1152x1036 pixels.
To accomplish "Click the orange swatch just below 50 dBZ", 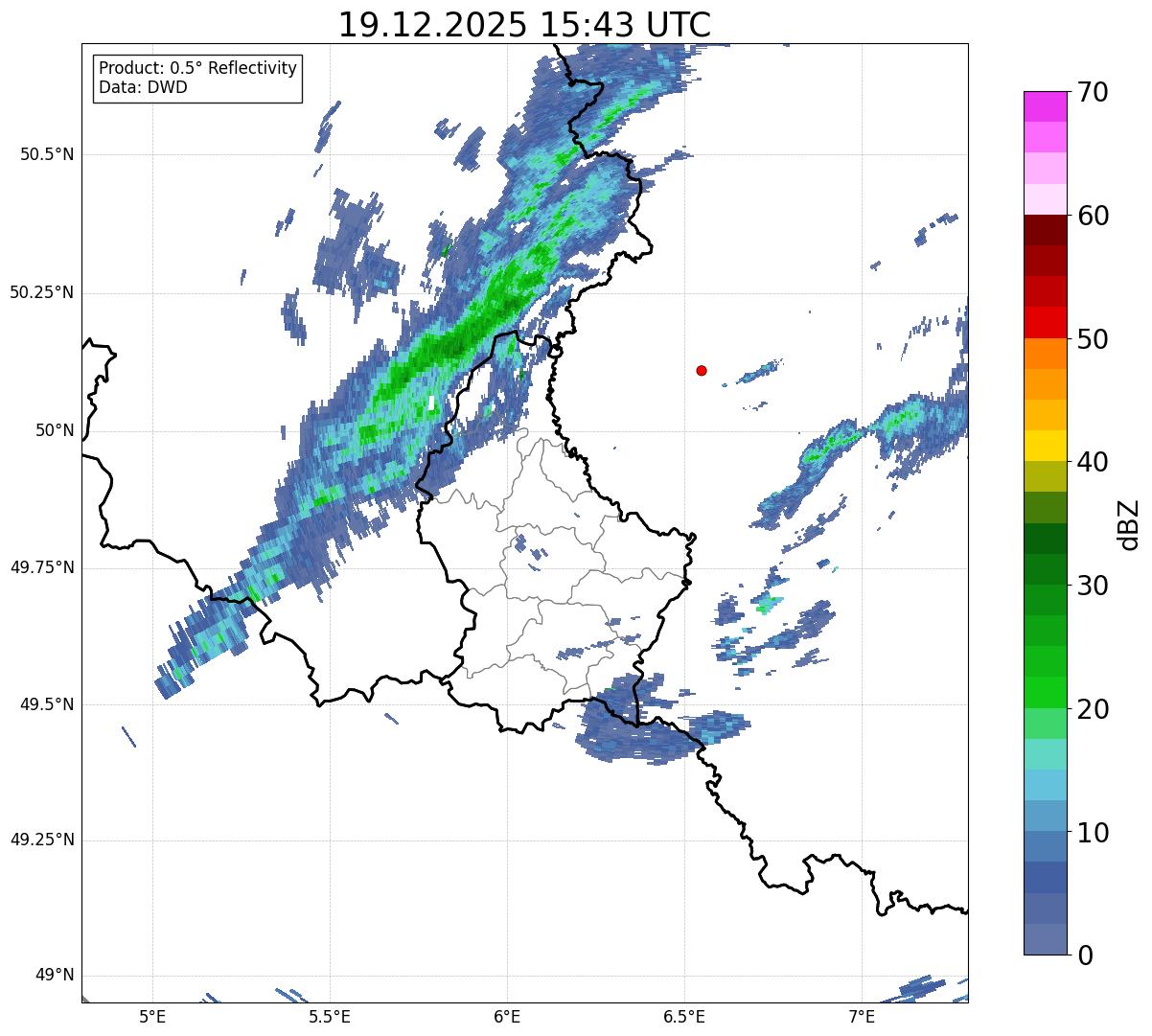I will click(1045, 354).
